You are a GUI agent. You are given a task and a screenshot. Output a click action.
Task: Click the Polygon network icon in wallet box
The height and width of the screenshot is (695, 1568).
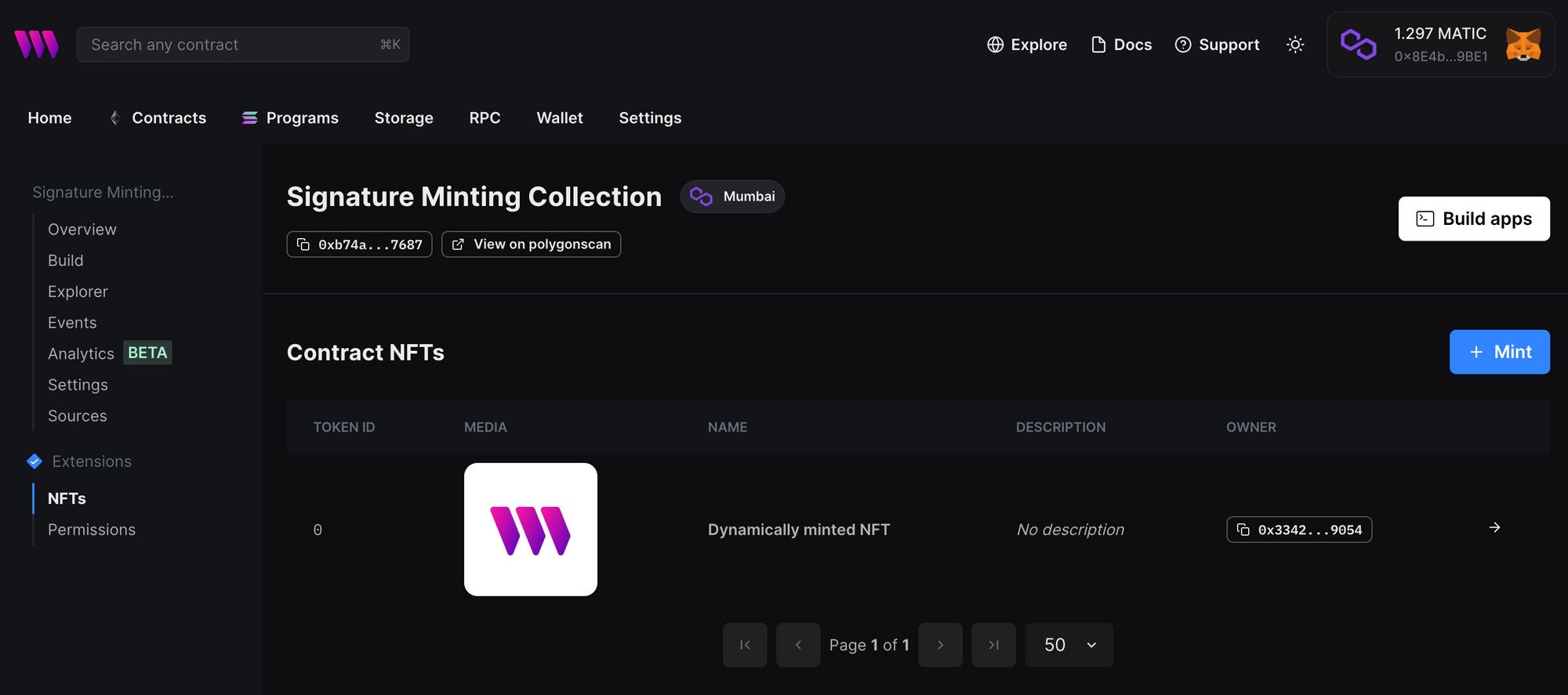pyautogui.click(x=1359, y=45)
